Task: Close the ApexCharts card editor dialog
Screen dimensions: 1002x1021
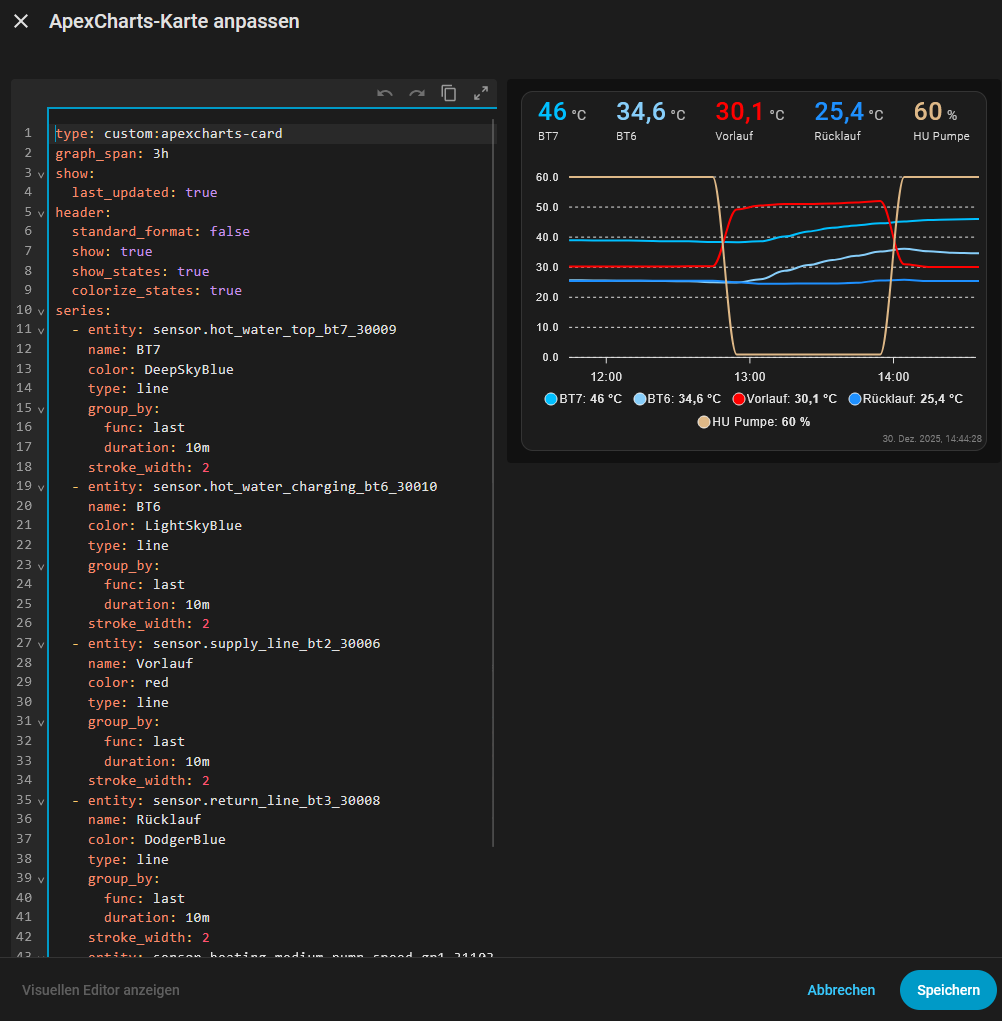Action: (21, 21)
